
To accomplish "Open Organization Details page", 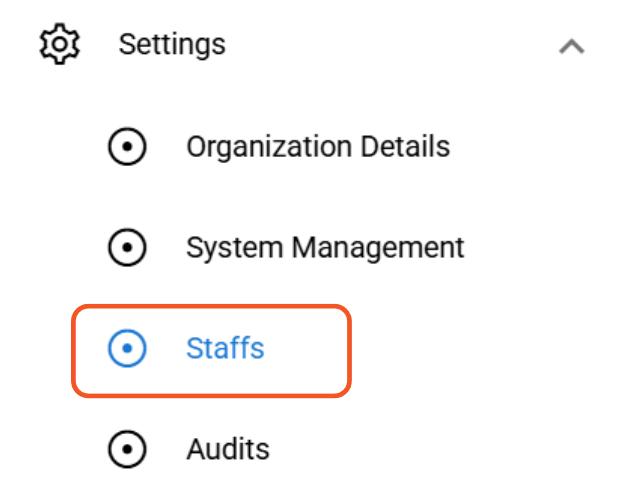I will (317, 148).
